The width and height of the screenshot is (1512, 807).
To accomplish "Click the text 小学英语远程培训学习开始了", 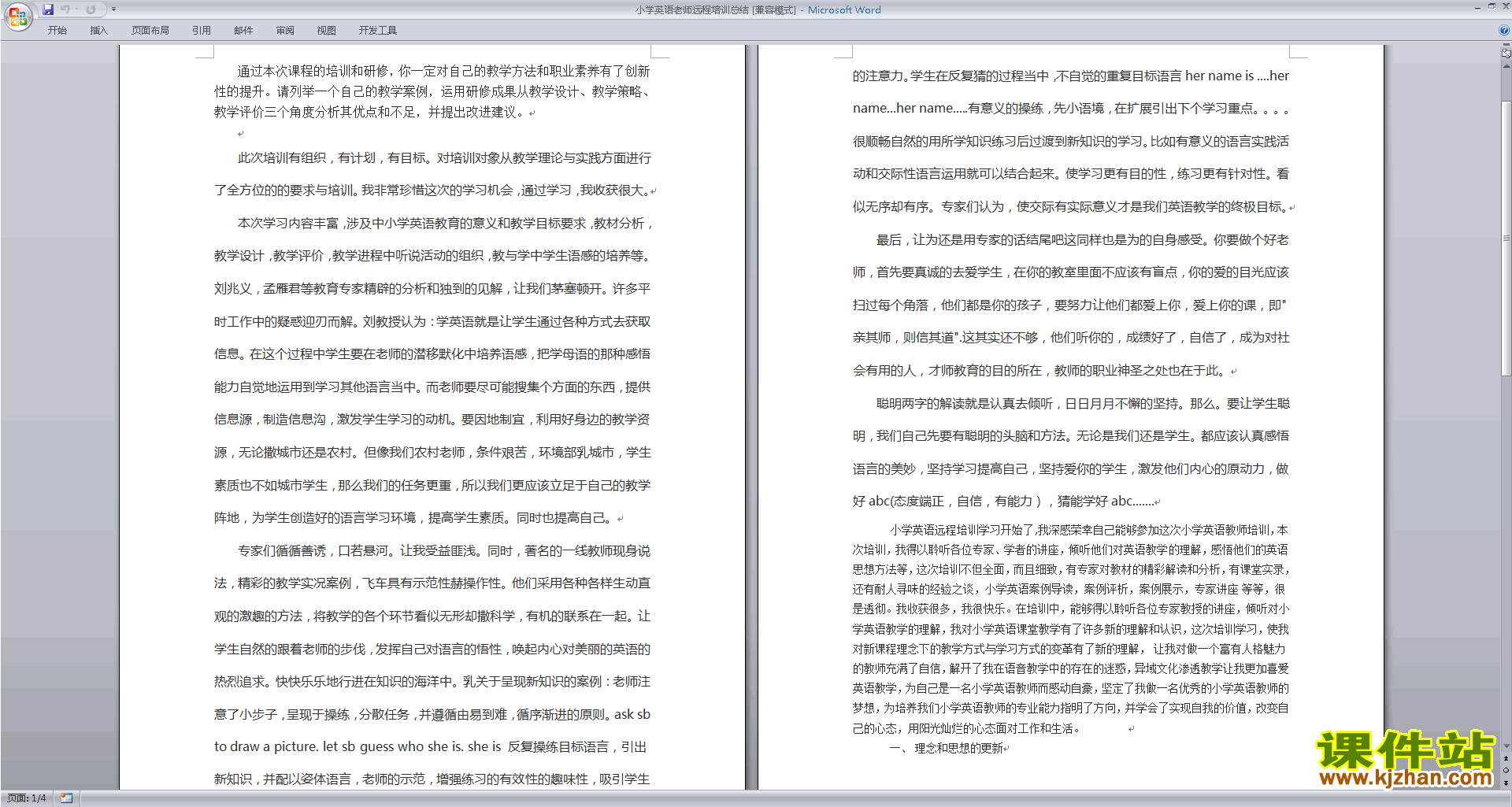I will 962,531.
